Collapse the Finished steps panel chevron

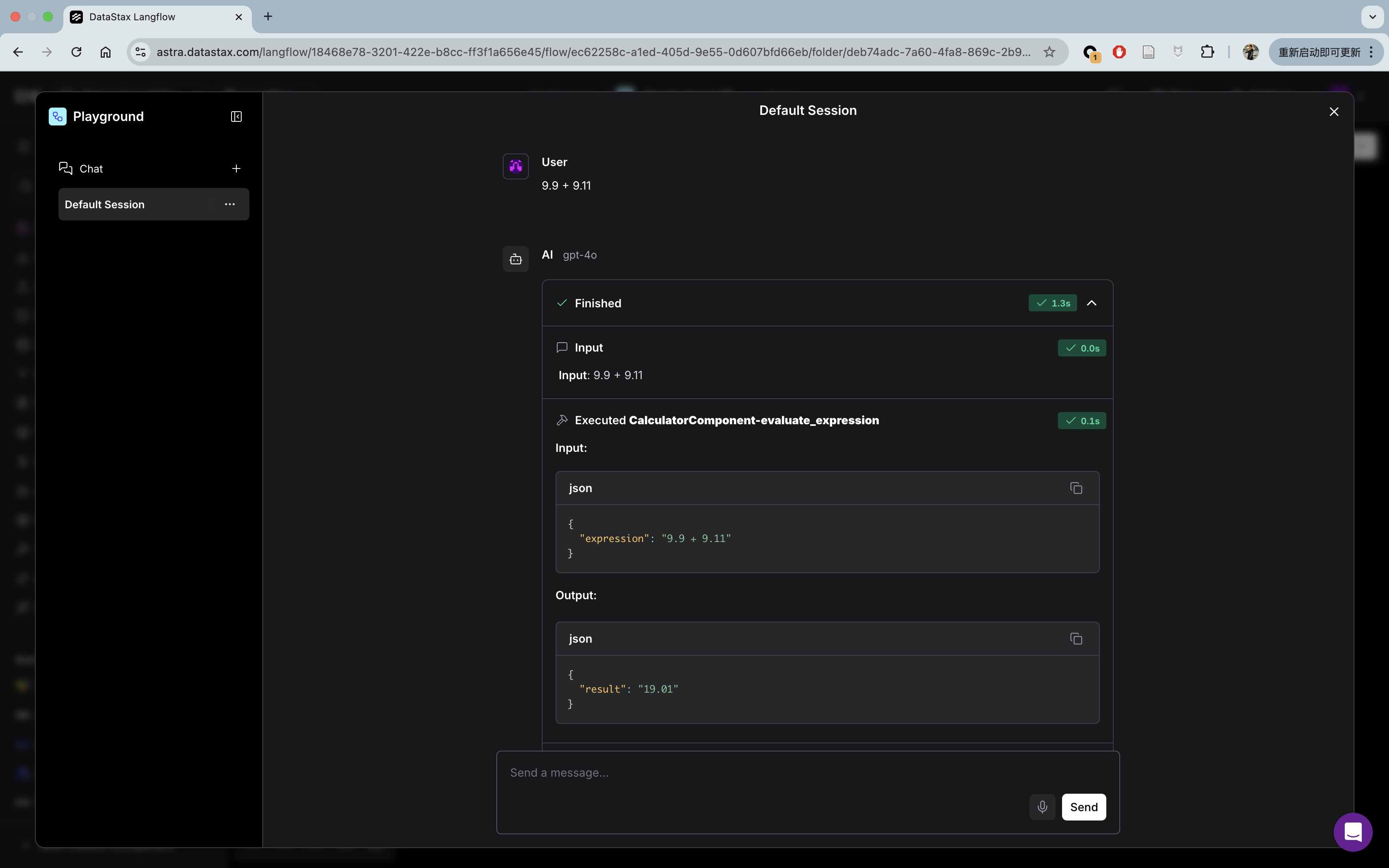(1092, 303)
